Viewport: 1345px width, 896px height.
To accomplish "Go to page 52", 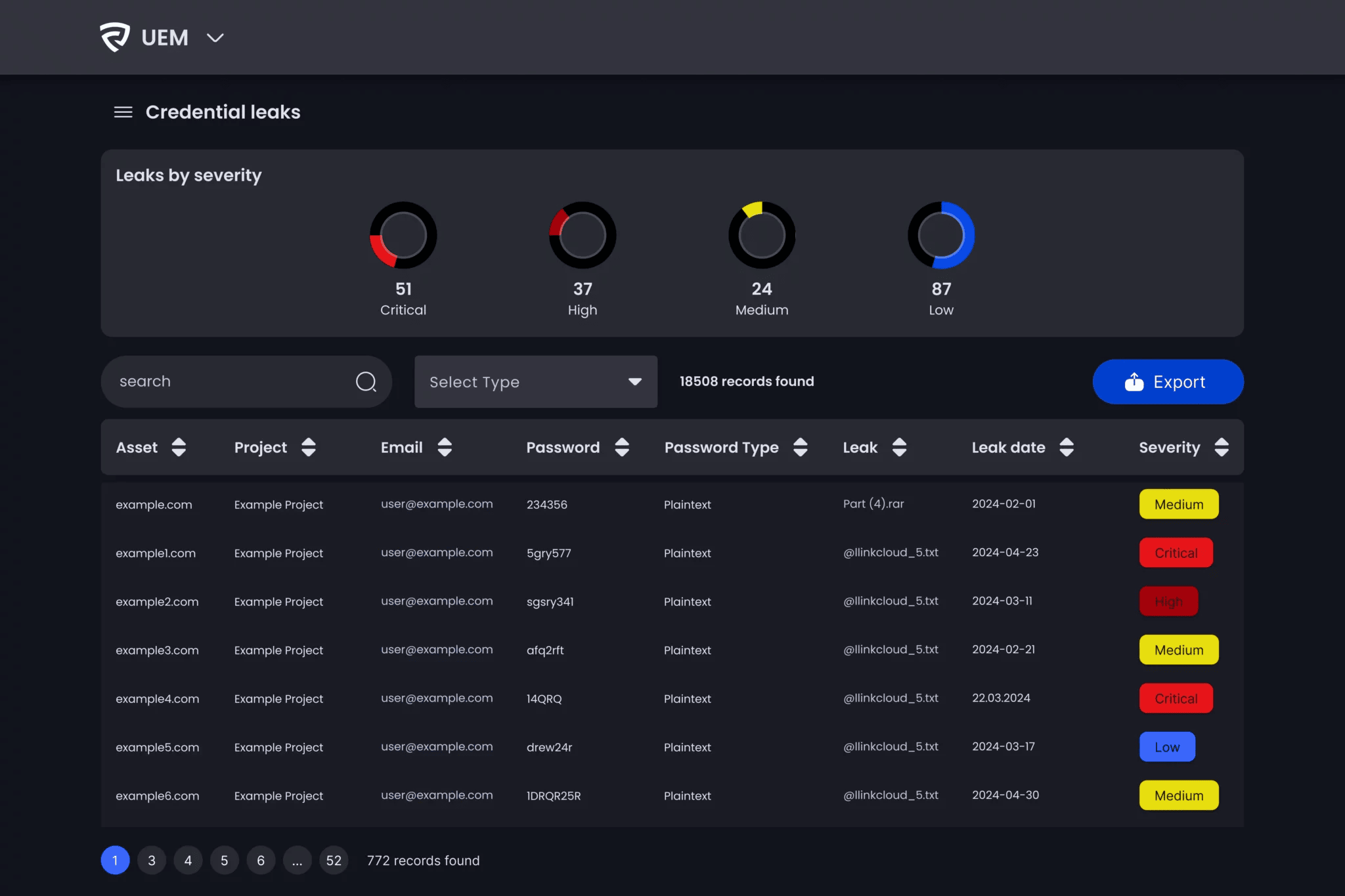I will click(x=334, y=860).
